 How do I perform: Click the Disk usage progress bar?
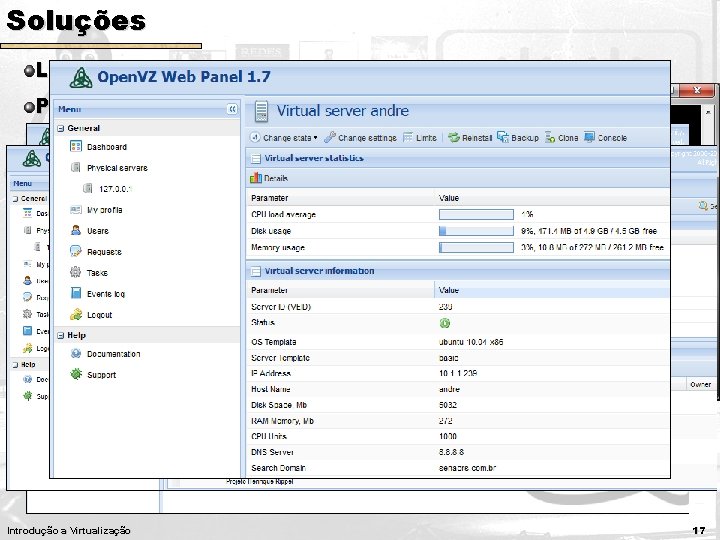point(476,231)
